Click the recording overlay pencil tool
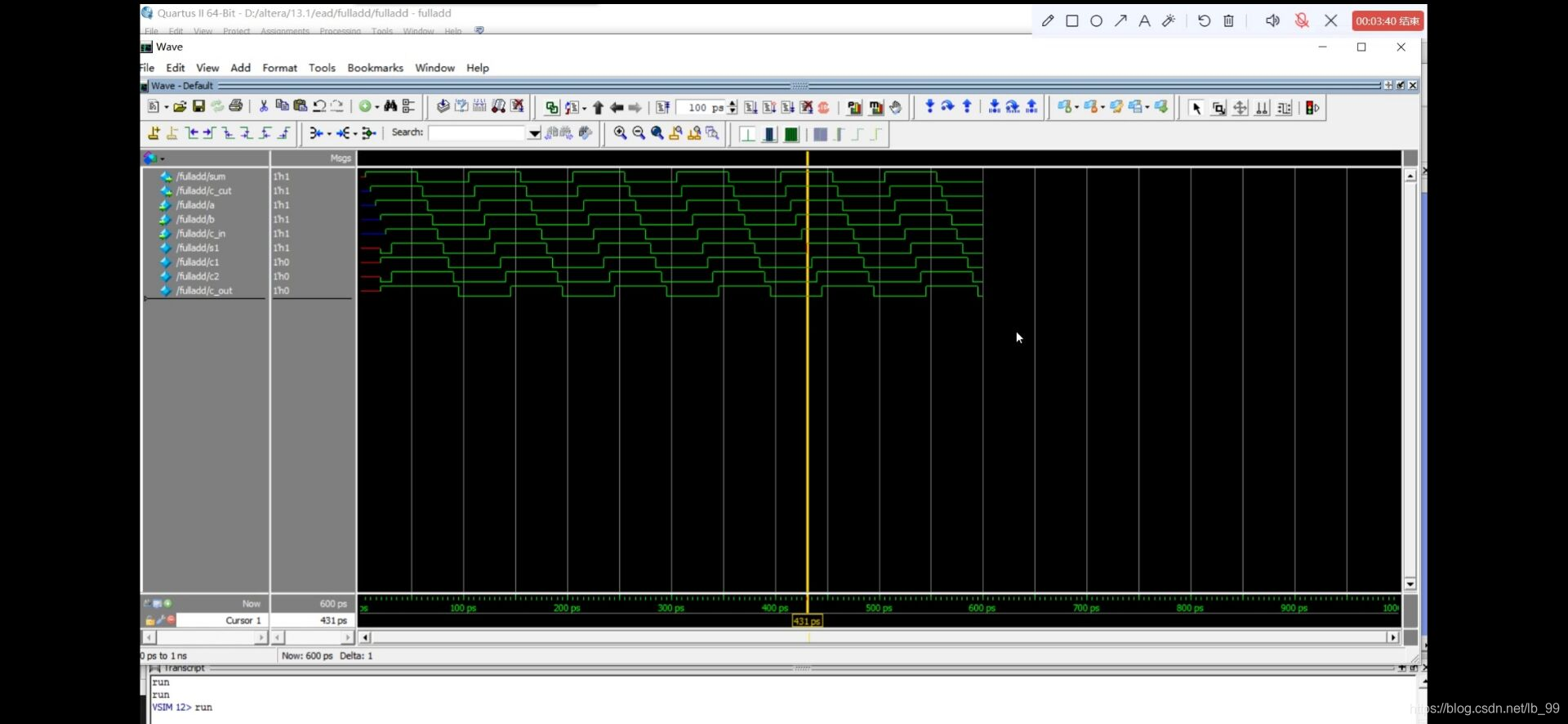The width and height of the screenshot is (1568, 724). pos(1048,20)
